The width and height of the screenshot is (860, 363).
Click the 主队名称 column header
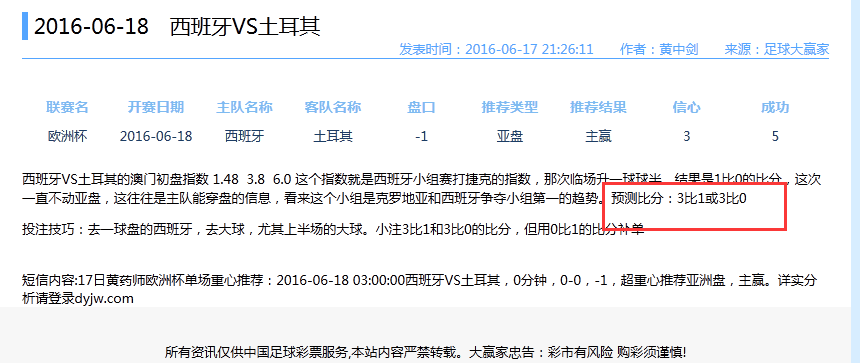[245, 107]
